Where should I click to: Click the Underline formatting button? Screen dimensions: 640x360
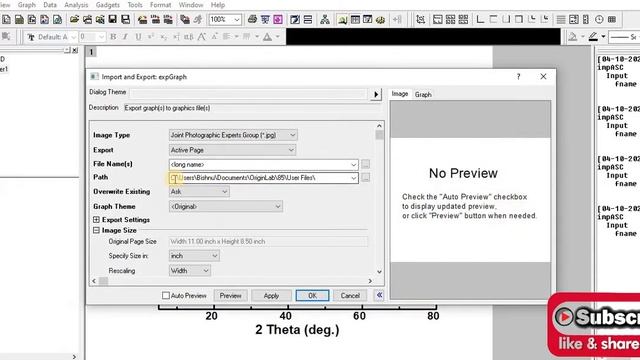[138, 37]
